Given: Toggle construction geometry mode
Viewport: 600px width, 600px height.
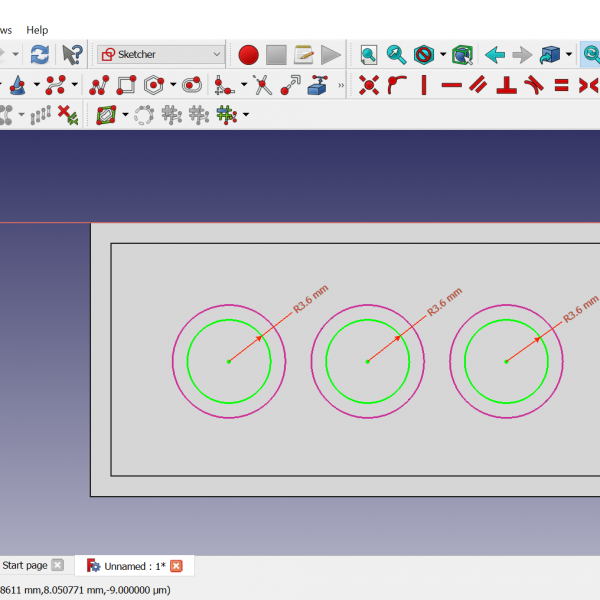Looking at the screenshot, I should (106, 116).
